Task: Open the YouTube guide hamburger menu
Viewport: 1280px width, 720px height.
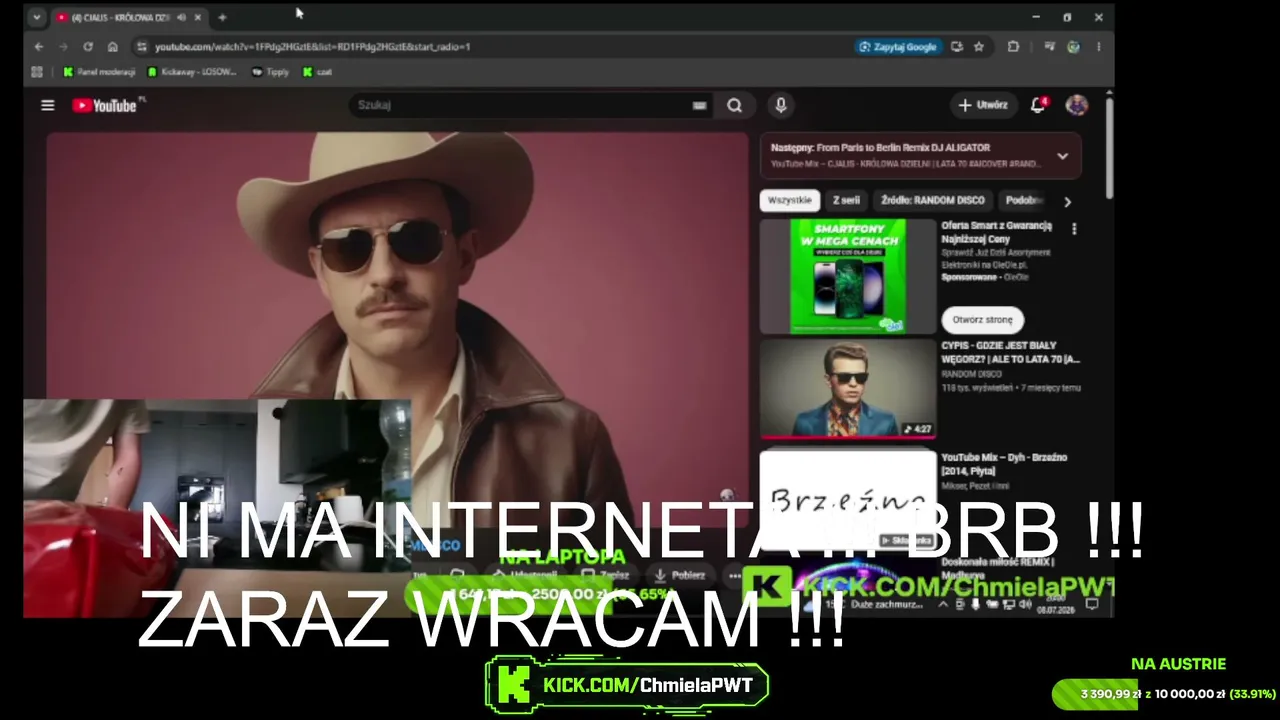Action: 47,105
